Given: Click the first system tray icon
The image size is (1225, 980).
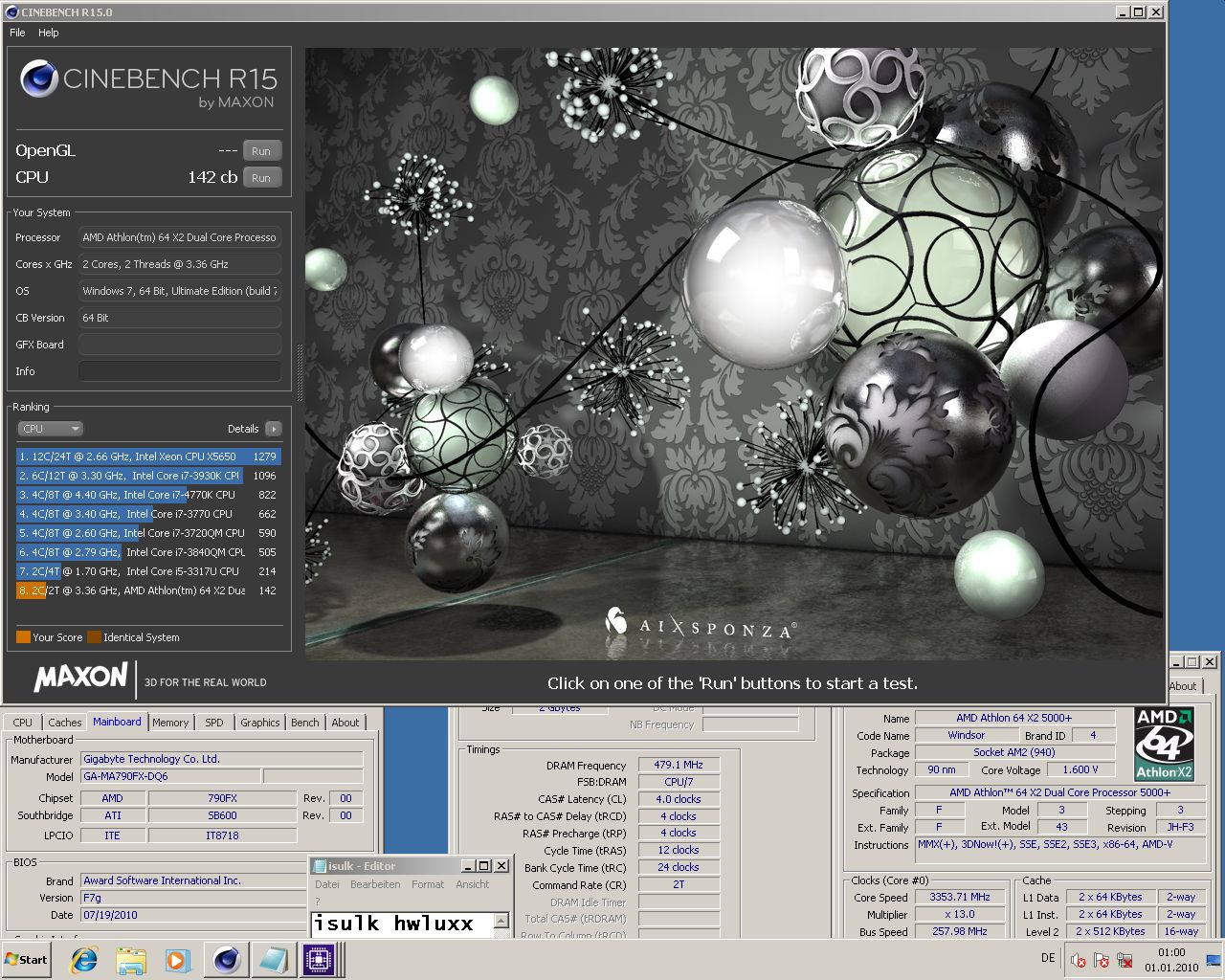Looking at the screenshot, I should [1079, 960].
